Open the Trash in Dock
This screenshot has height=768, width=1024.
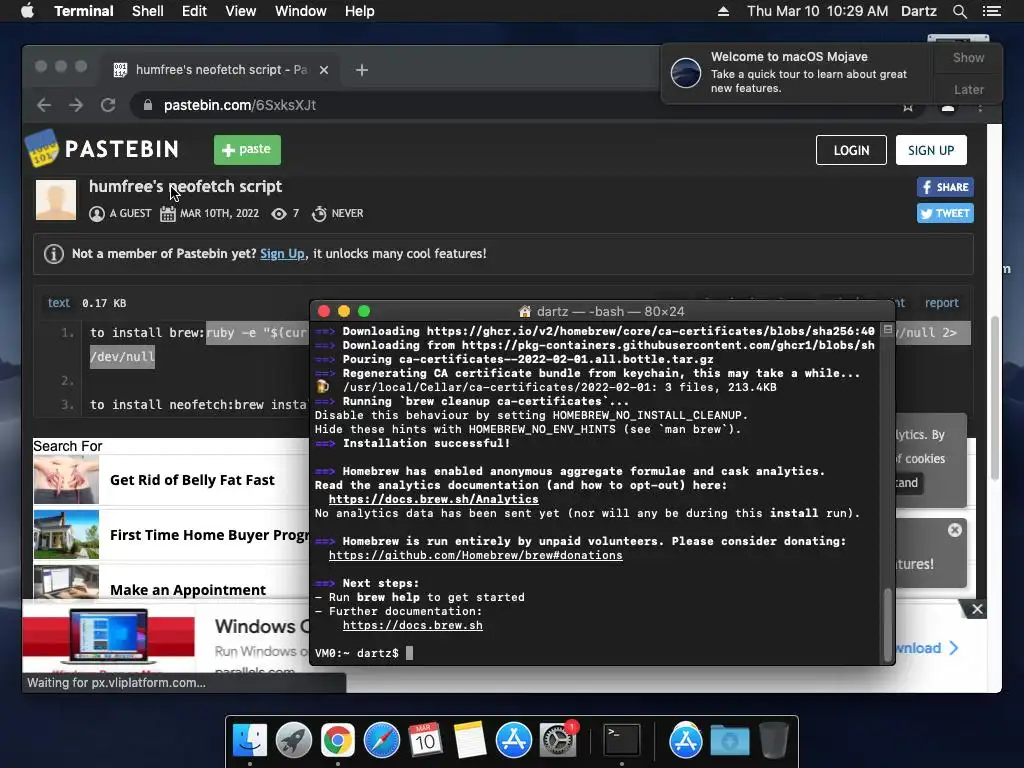774,741
